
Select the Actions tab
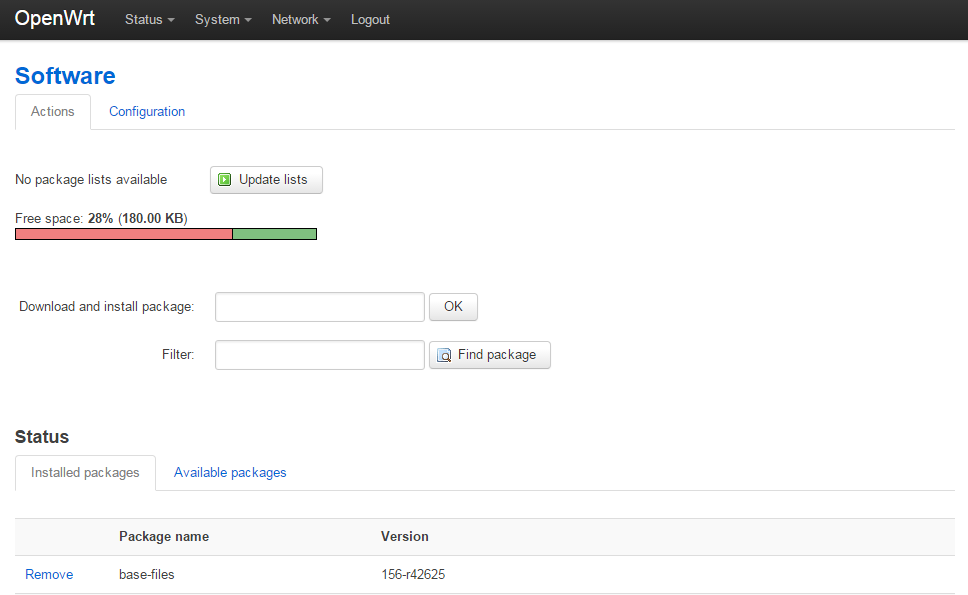(x=52, y=112)
